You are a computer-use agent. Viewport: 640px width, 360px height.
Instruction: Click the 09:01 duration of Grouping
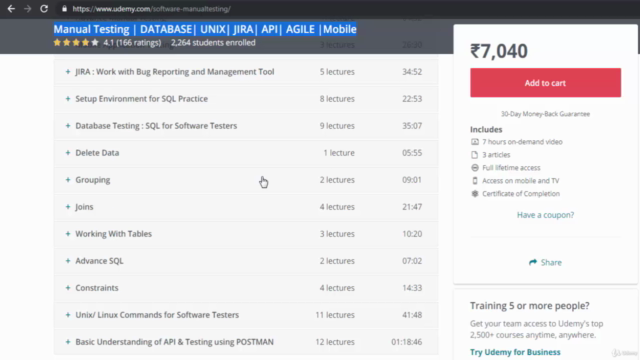pyautogui.click(x=412, y=180)
